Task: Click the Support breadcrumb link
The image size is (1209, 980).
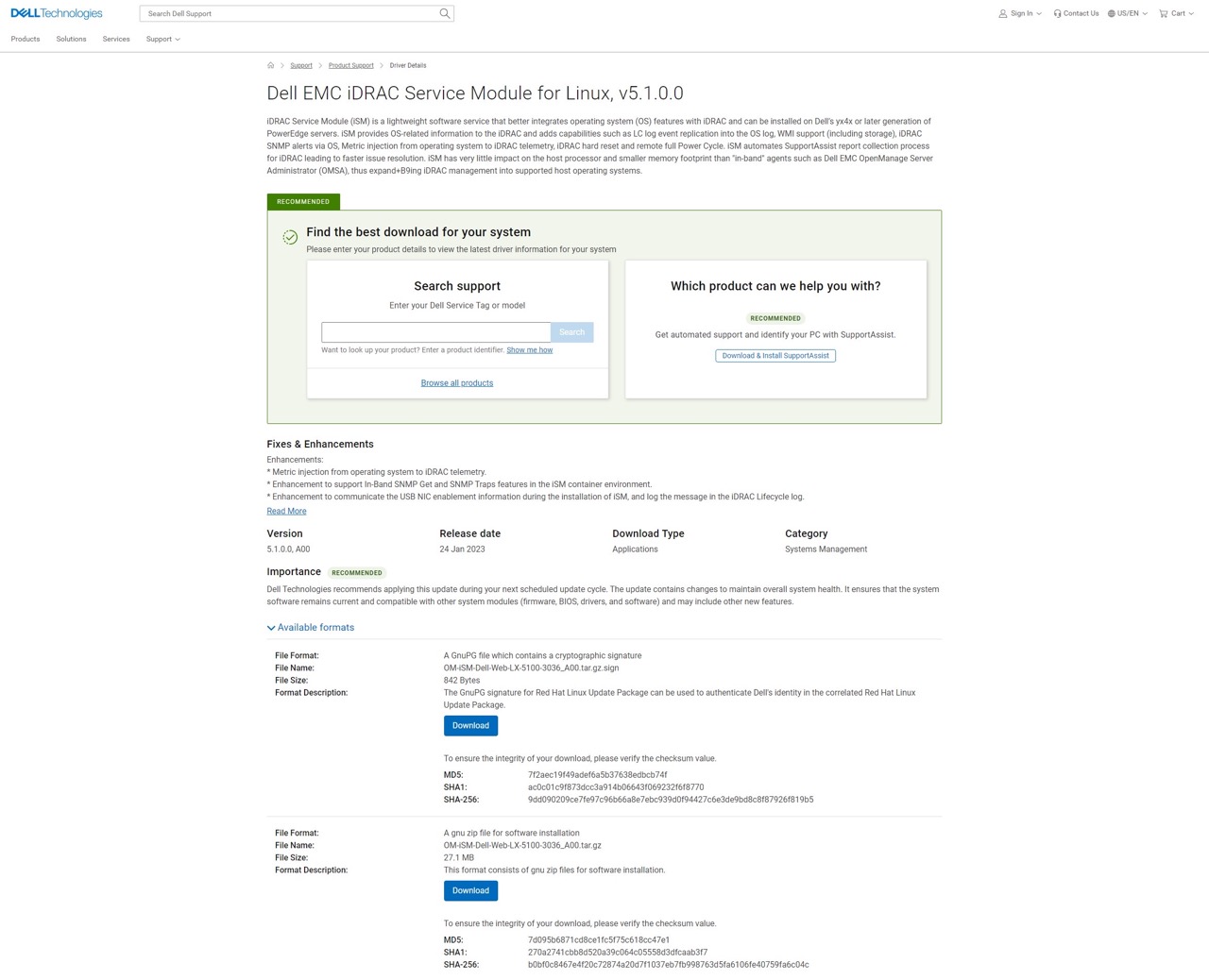Action: (x=301, y=65)
